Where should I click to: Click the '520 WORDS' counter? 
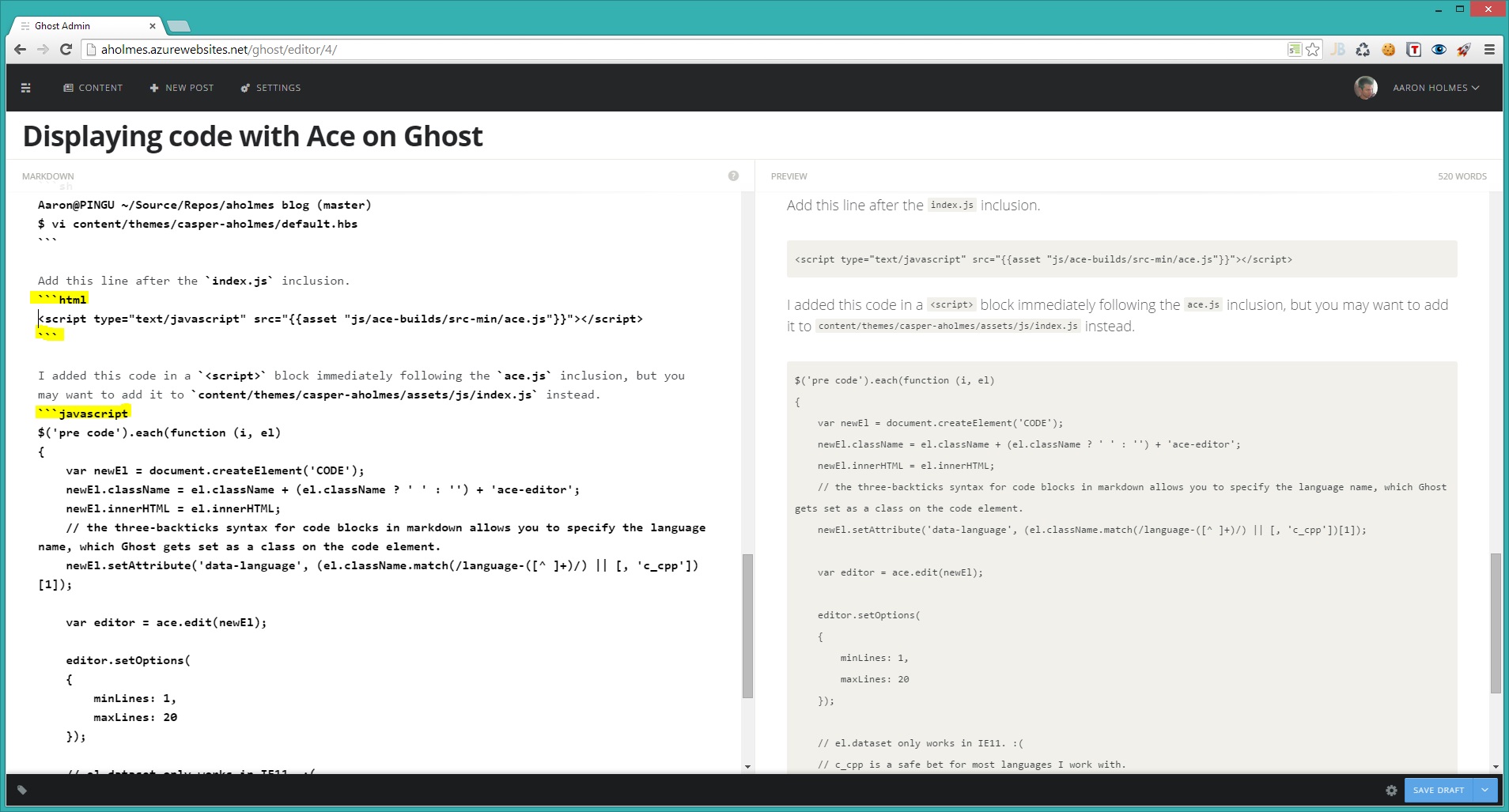[1462, 176]
